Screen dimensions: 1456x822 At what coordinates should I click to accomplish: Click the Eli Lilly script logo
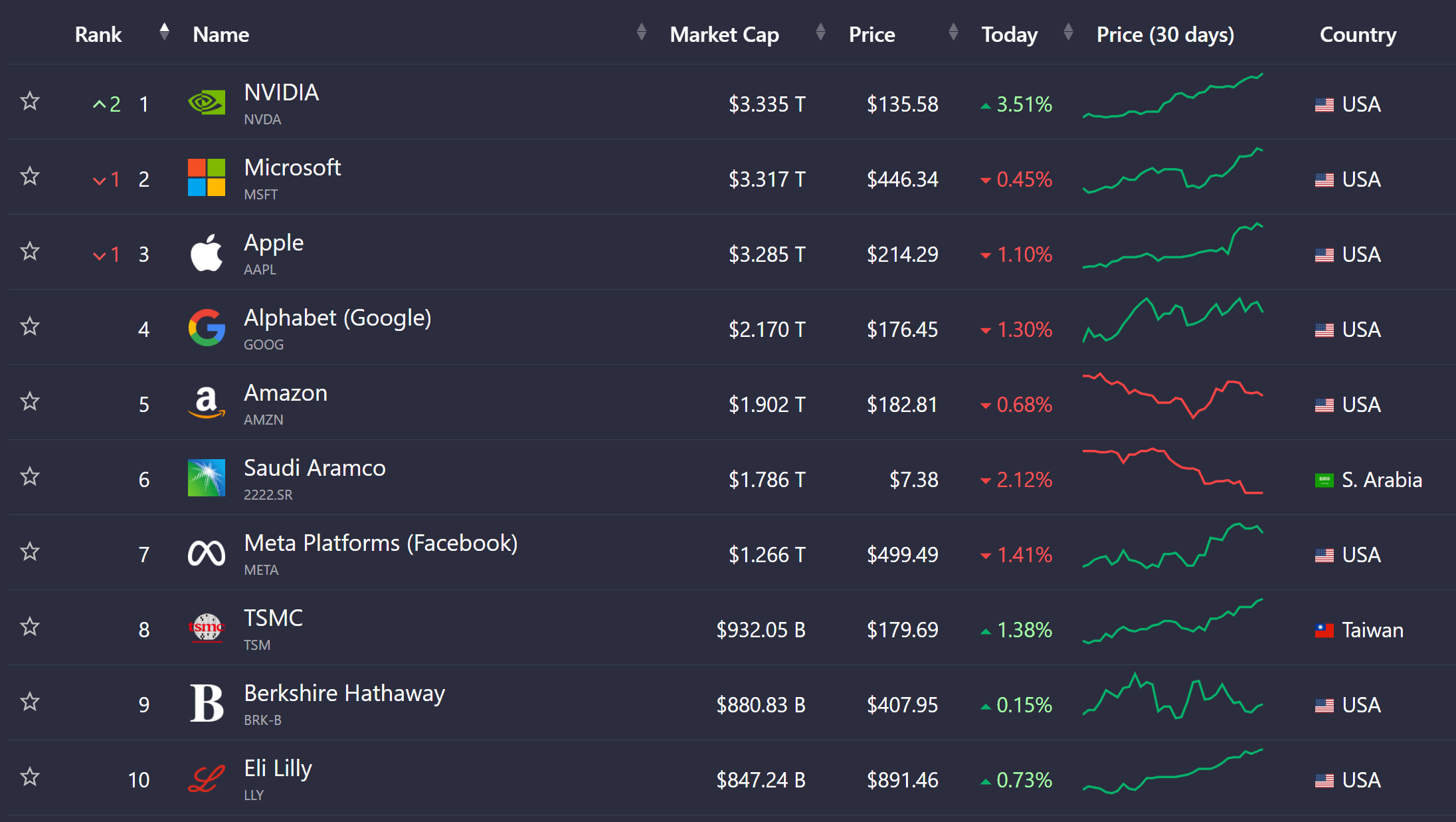coord(207,778)
